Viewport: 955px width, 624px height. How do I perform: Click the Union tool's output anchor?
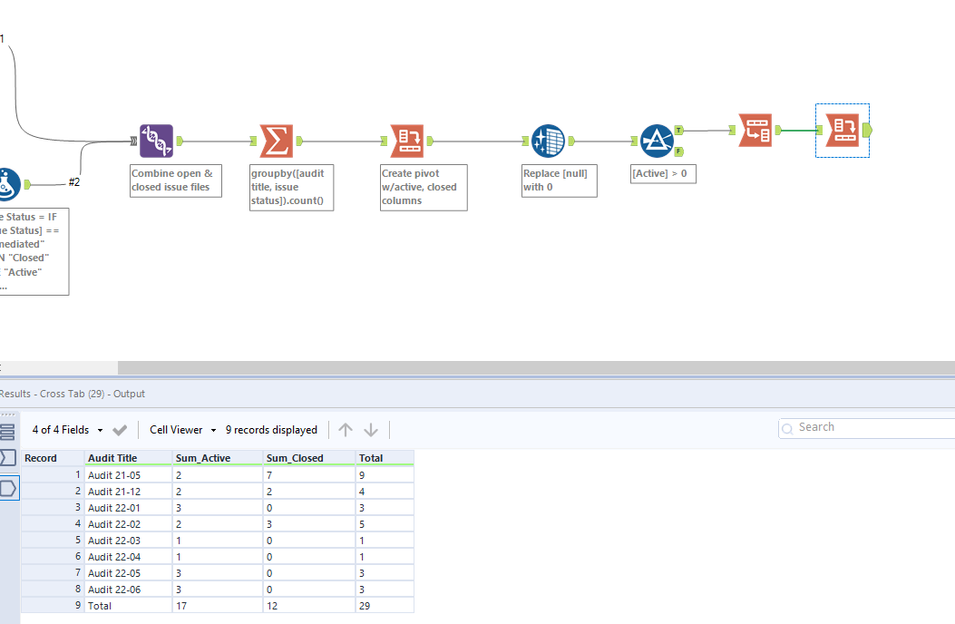(180, 141)
